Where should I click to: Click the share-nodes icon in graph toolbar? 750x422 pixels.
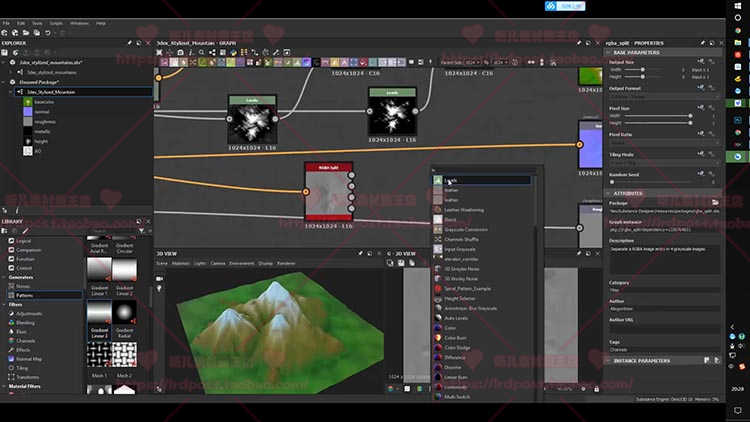[x=212, y=53]
